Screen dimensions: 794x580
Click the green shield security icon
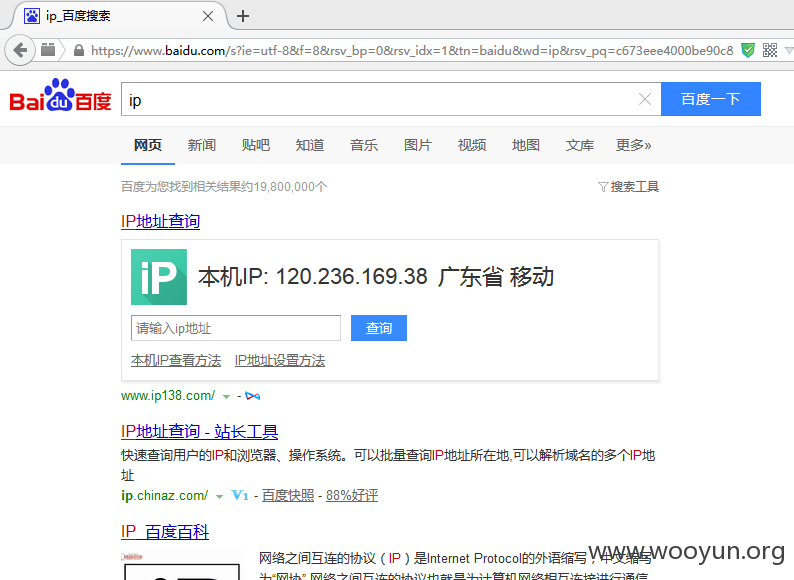pos(747,50)
